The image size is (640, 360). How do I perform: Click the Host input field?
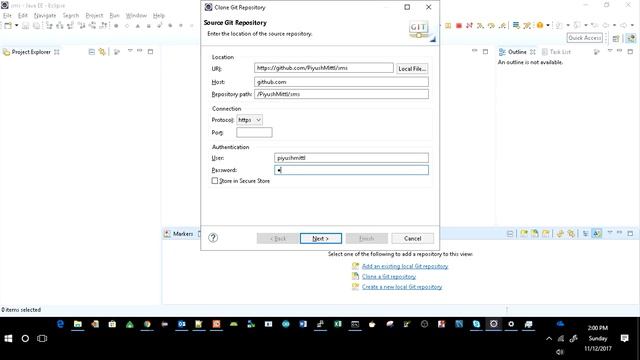pos(341,82)
